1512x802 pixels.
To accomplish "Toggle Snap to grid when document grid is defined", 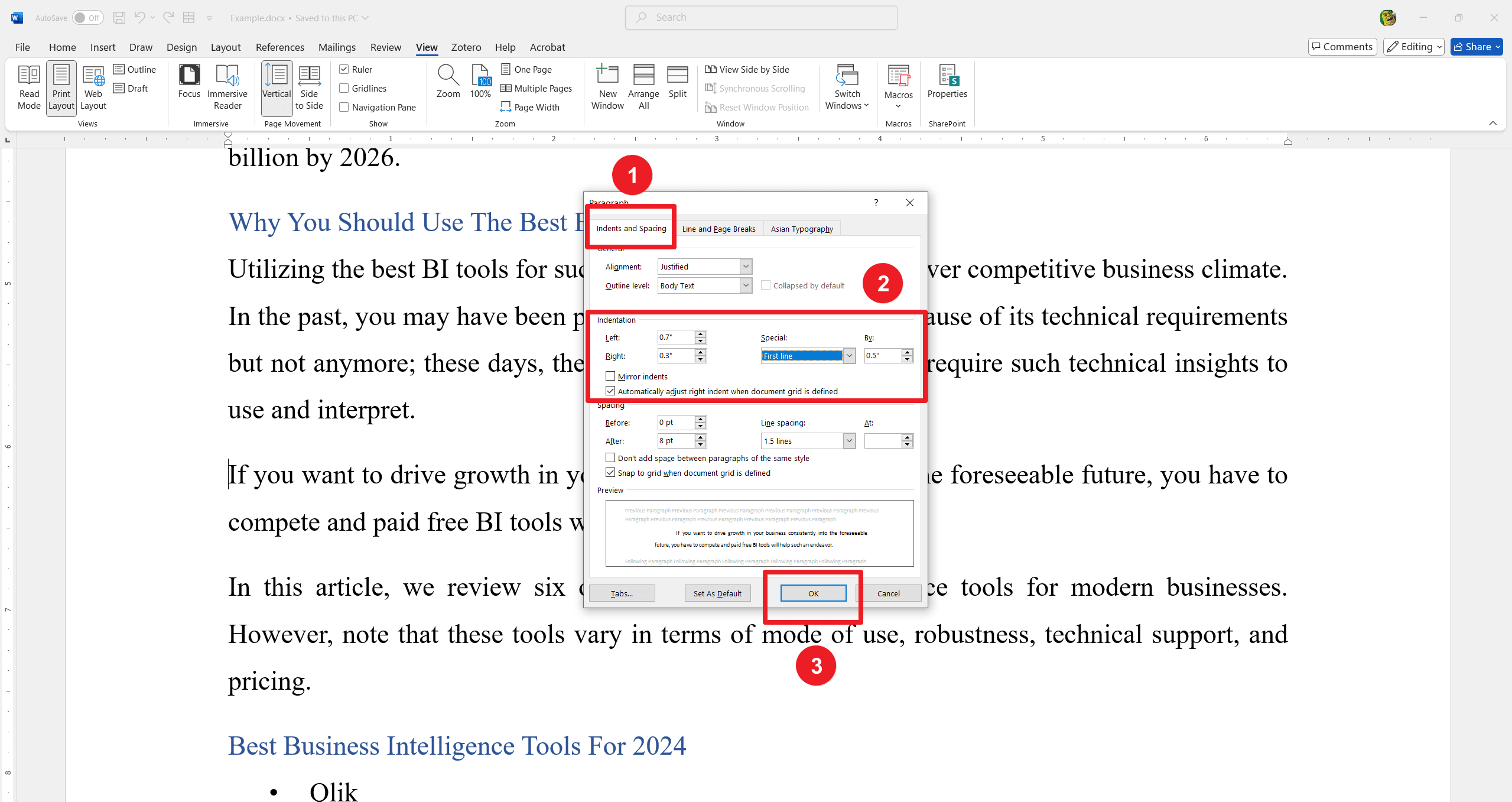I will (611, 473).
